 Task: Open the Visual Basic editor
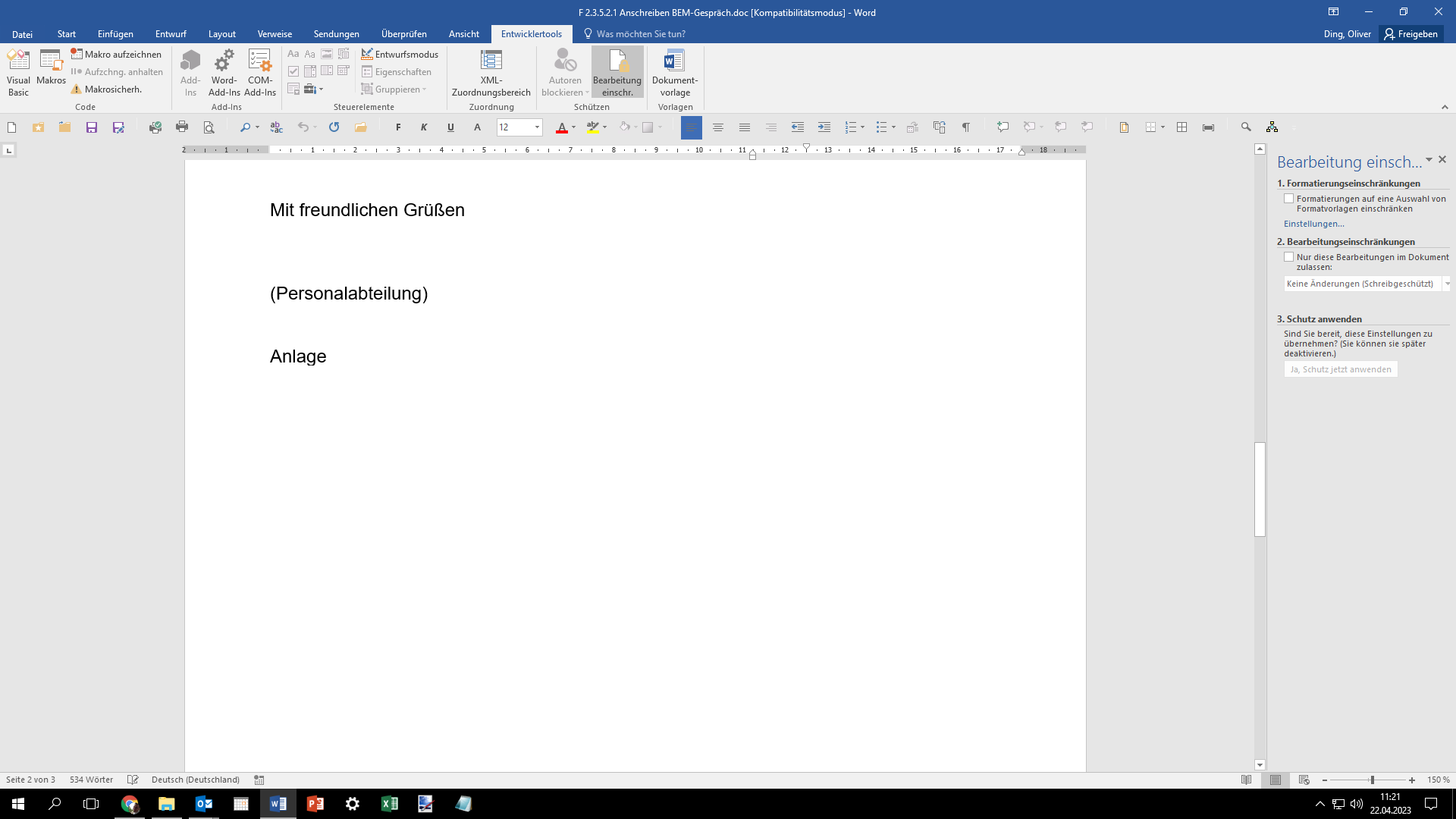(18, 73)
